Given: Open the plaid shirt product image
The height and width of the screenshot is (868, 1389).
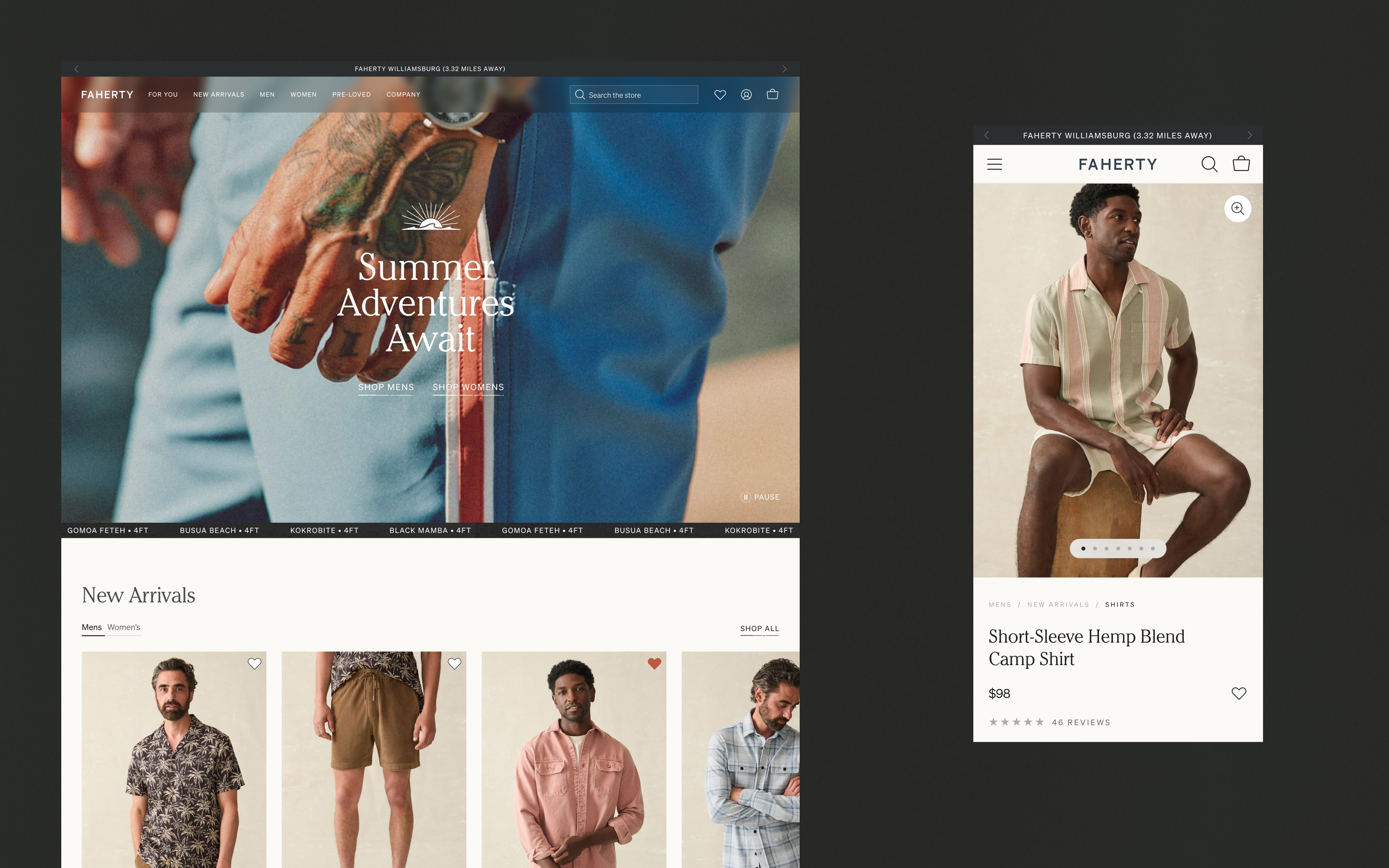Looking at the screenshot, I should 740,759.
